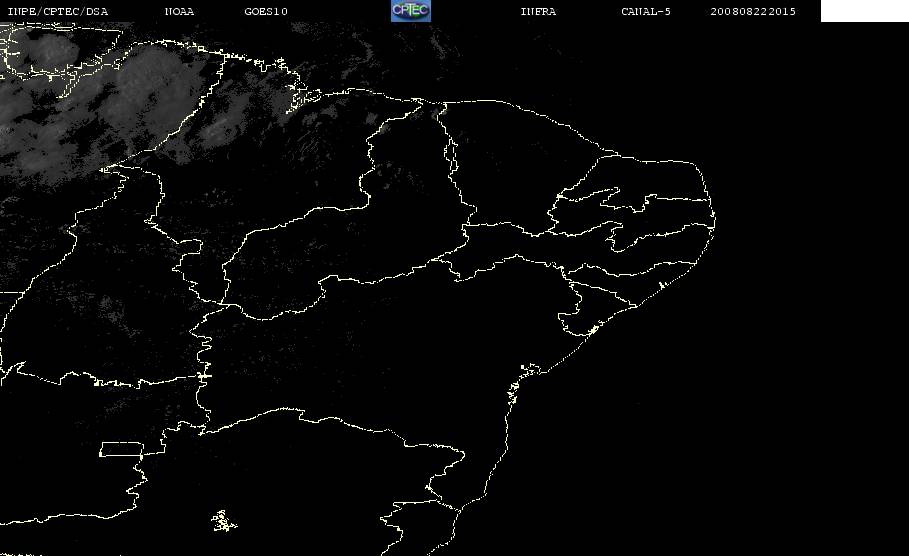Image resolution: width=909 pixels, height=556 pixels.
Task: Select the INFRA label in the header
Action: 538,12
